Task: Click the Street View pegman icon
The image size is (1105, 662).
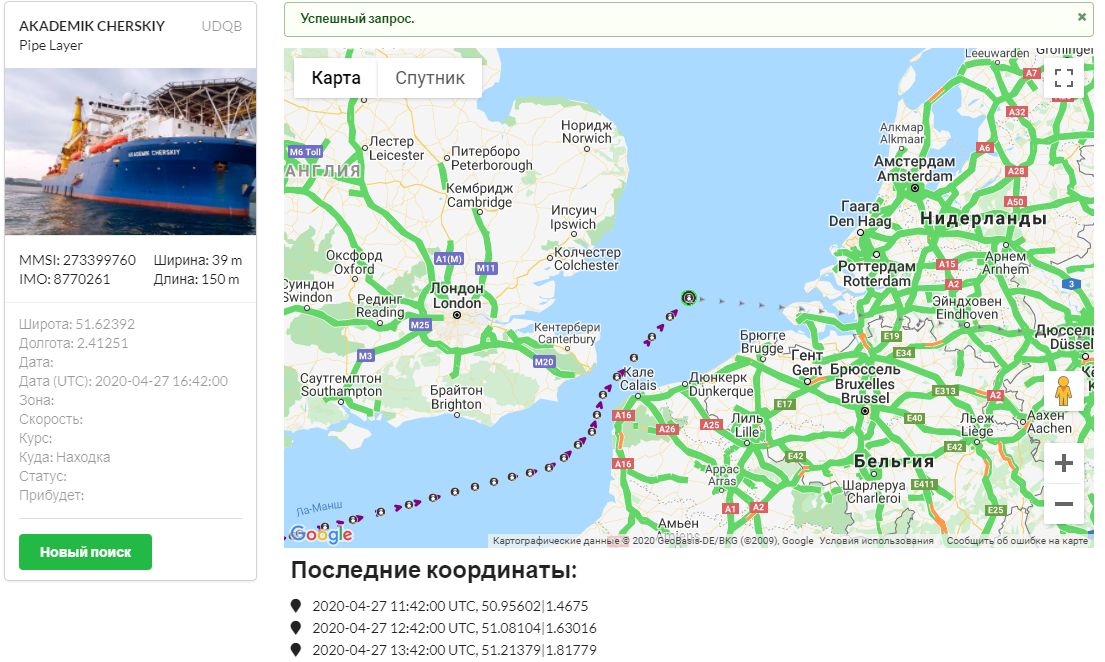Action: pyautogui.click(x=1063, y=391)
